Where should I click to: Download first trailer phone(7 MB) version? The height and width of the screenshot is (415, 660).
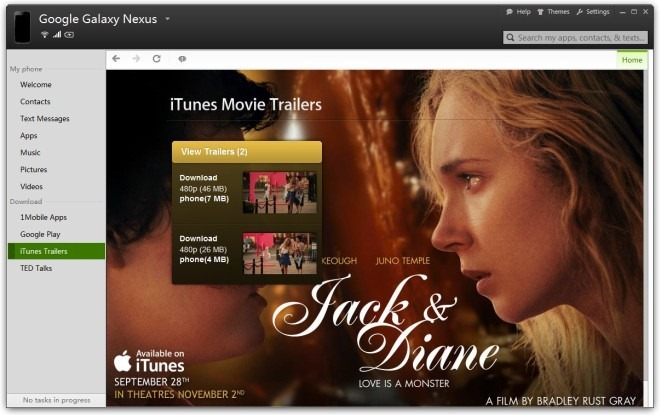(204, 199)
